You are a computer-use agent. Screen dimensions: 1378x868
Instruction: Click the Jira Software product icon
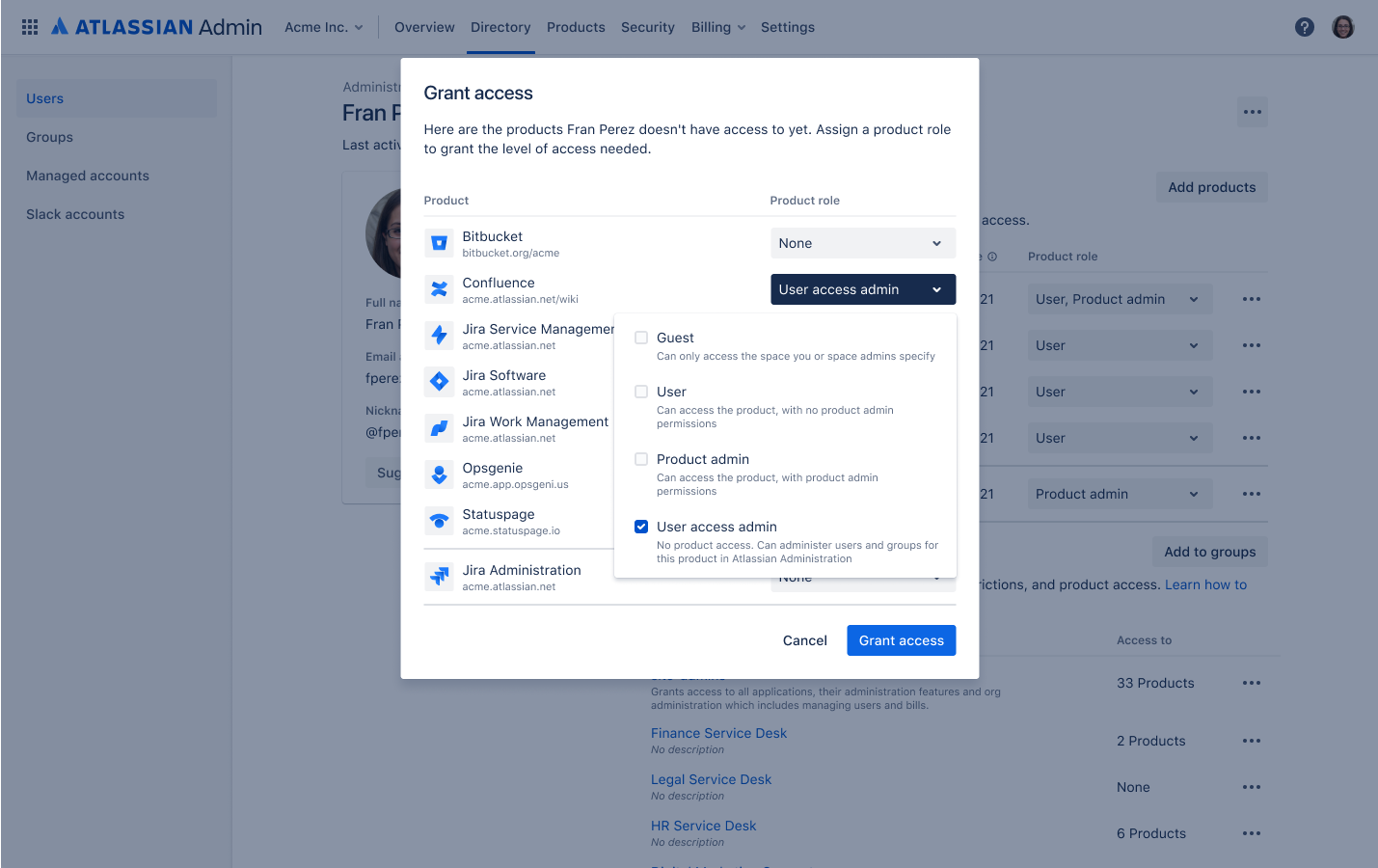click(439, 382)
